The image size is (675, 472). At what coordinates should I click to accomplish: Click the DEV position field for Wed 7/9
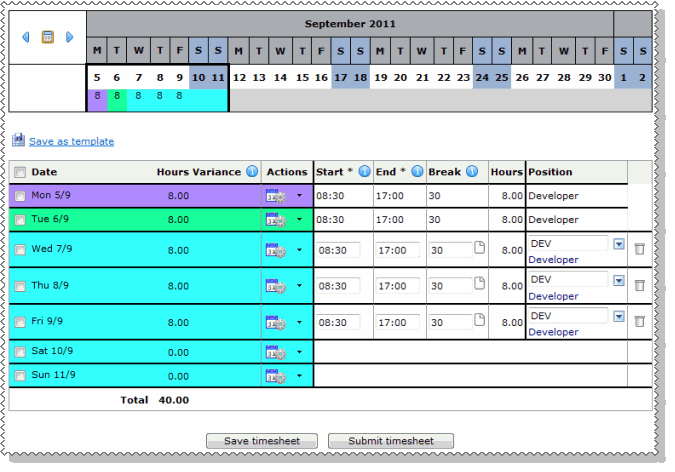point(569,244)
